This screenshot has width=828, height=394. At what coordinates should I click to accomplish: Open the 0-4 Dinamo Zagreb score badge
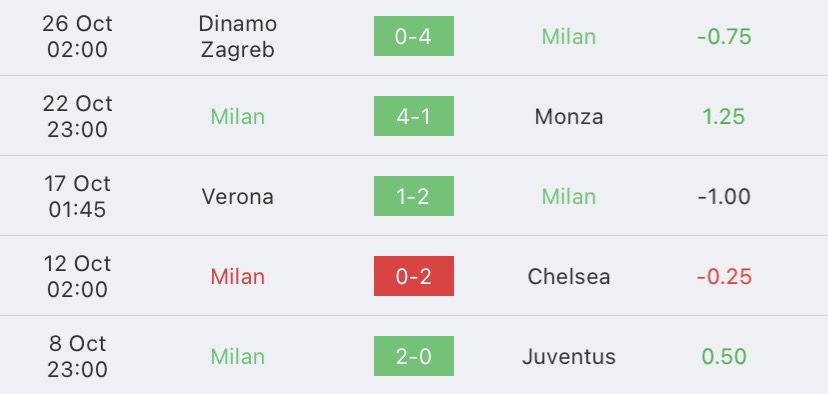413,36
